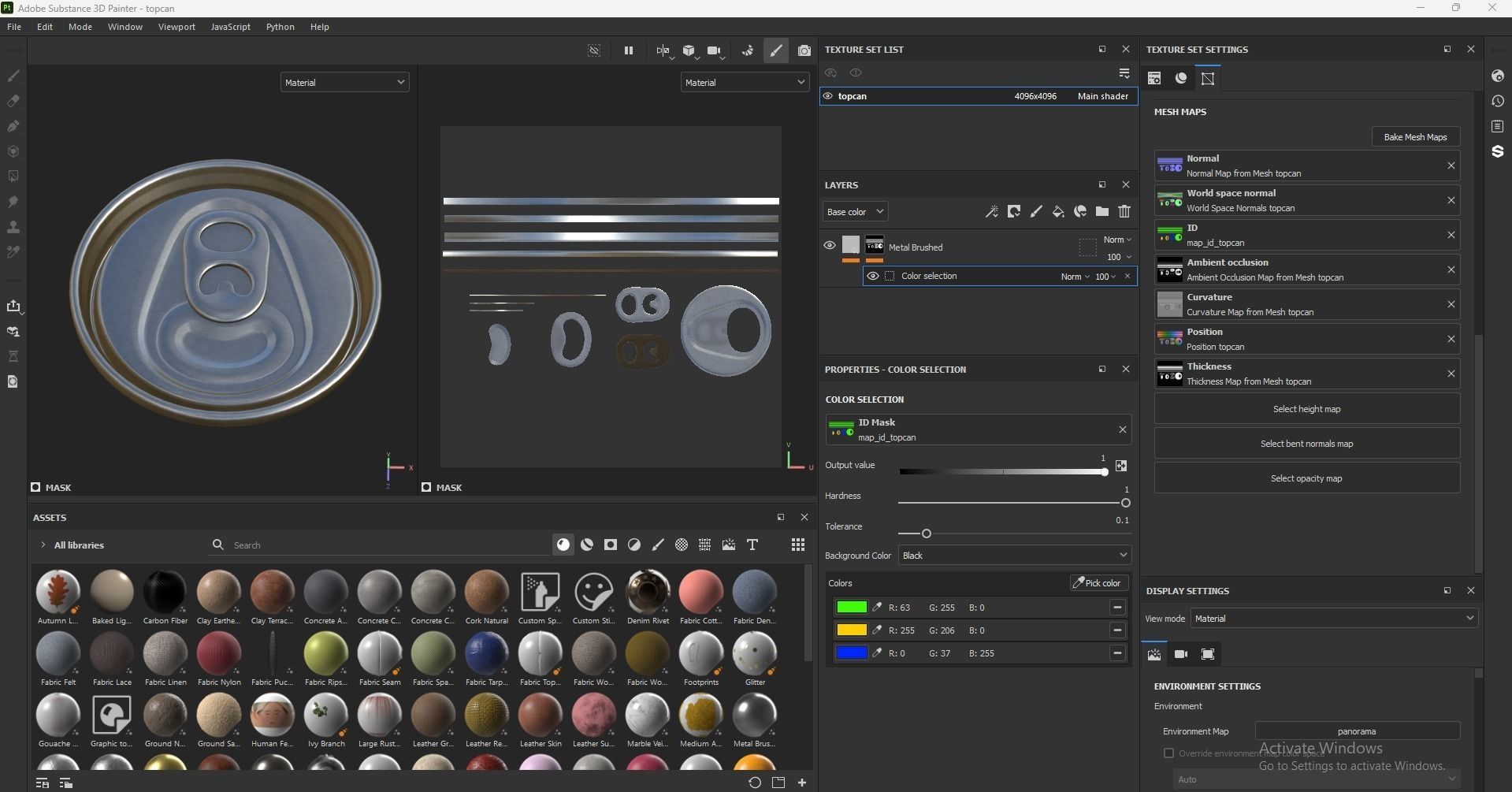Remove the Curvature mesh map
The width and height of the screenshot is (1512, 792).
coord(1451,304)
